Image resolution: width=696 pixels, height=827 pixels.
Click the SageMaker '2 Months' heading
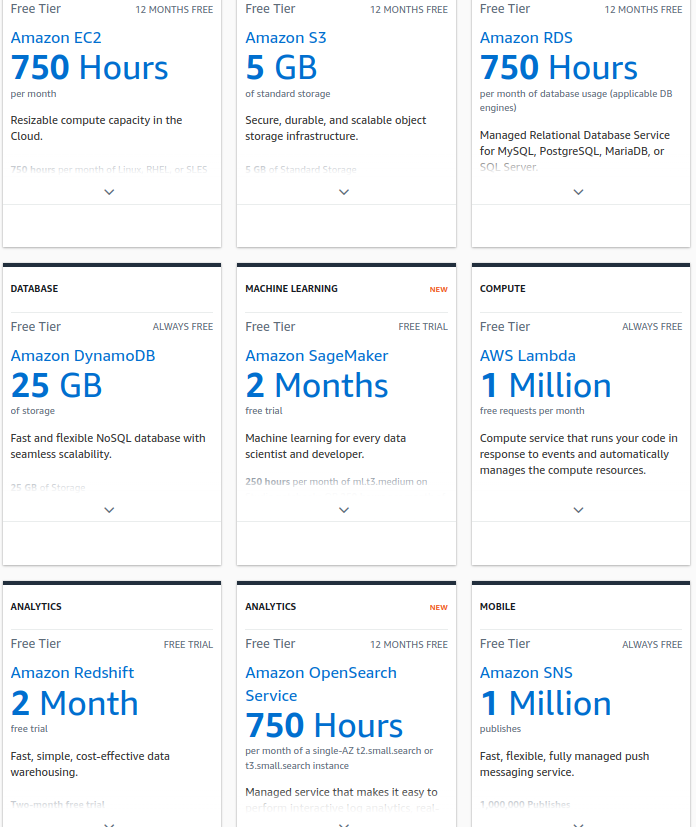pyautogui.click(x=317, y=386)
